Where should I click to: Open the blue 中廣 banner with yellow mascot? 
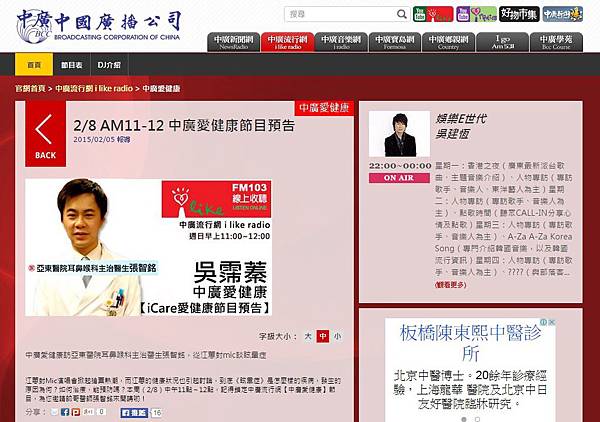click(x=562, y=14)
